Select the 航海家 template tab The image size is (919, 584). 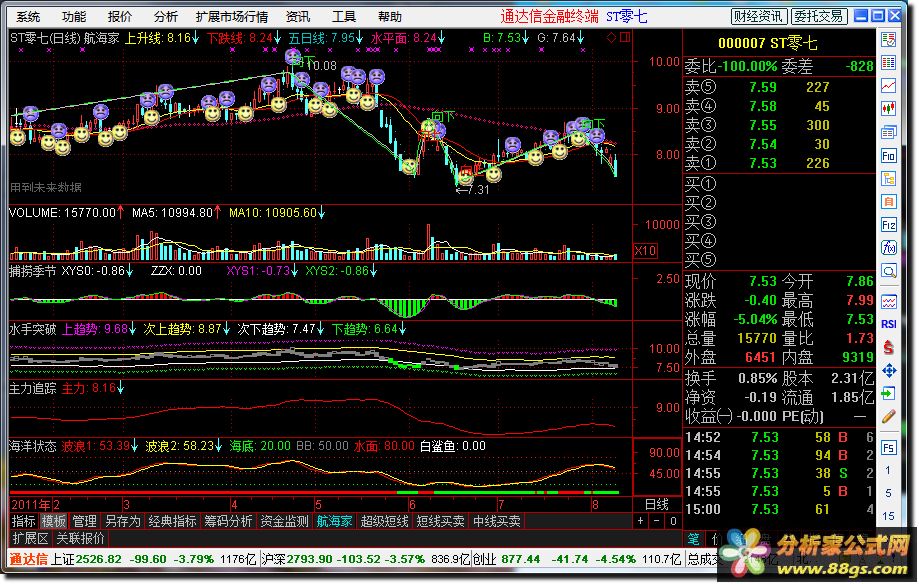335,521
